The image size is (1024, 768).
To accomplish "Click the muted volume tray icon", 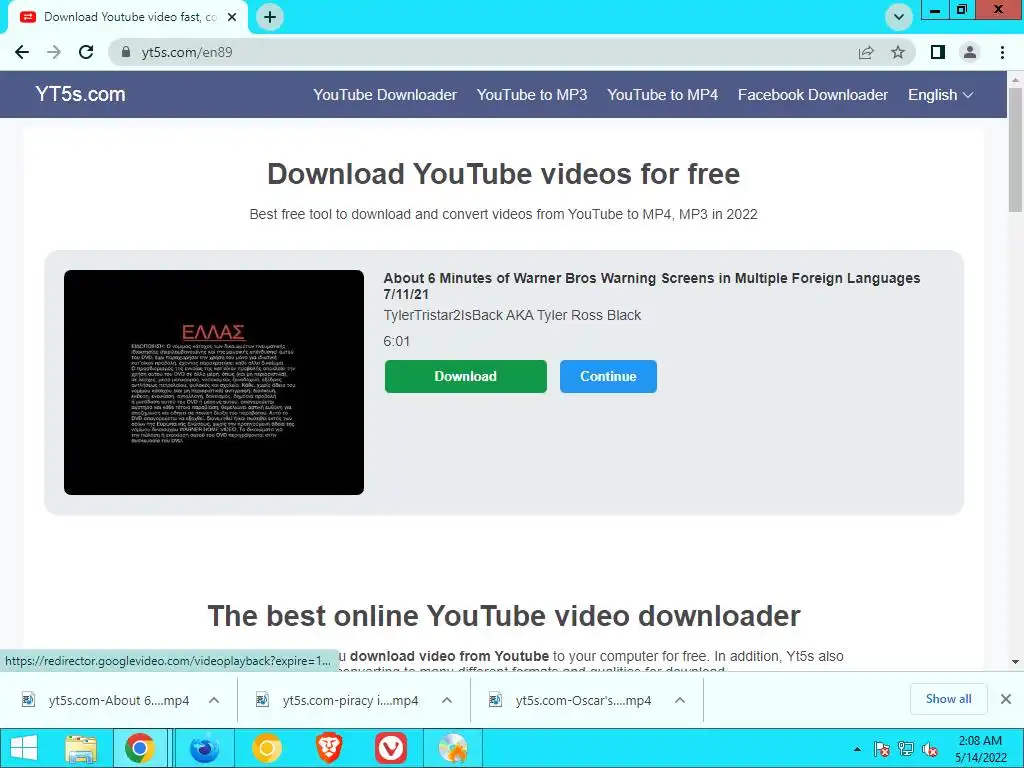I will [x=930, y=750].
